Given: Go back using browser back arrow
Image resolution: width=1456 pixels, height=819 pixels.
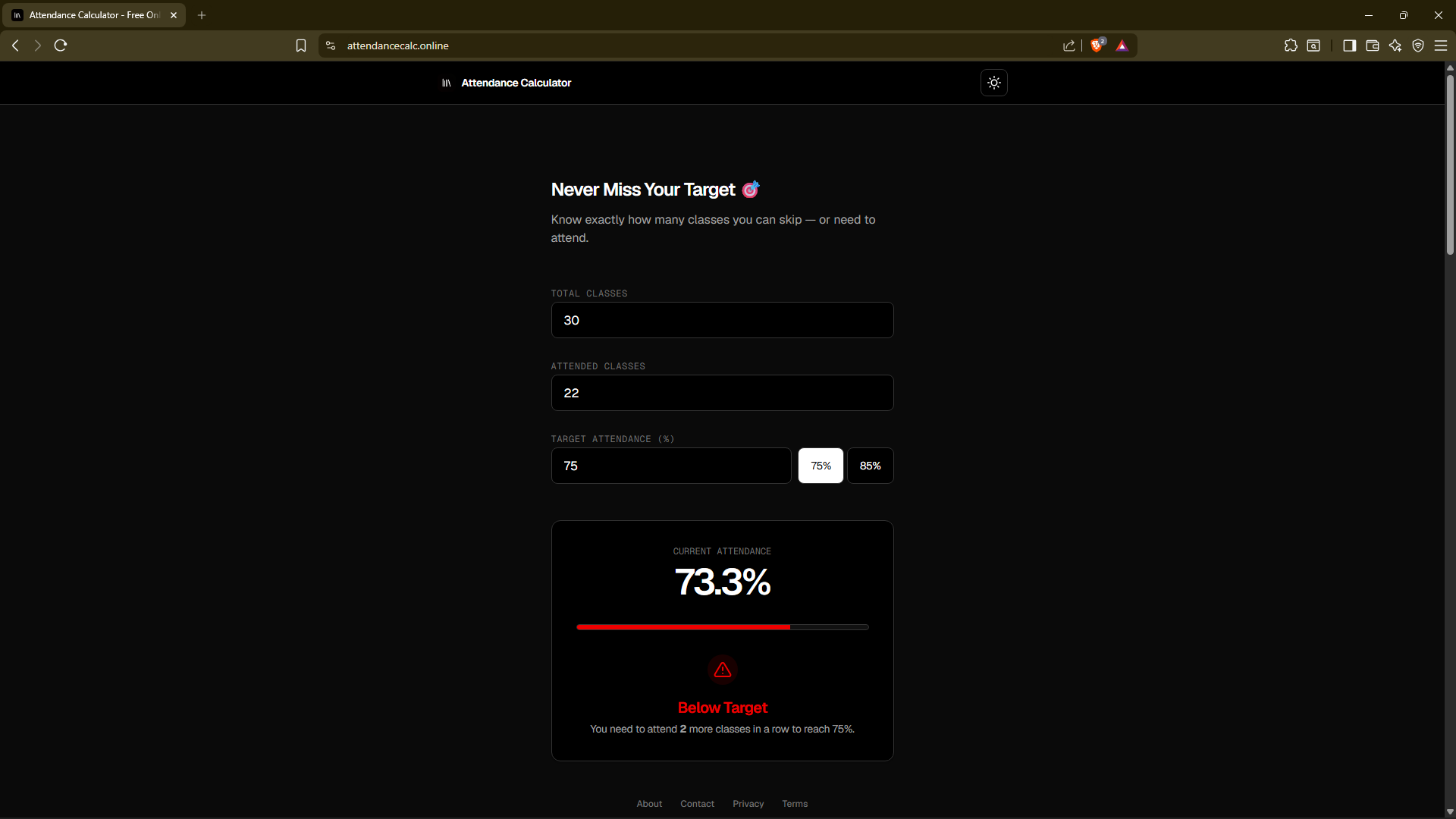Looking at the screenshot, I should click(x=15, y=45).
